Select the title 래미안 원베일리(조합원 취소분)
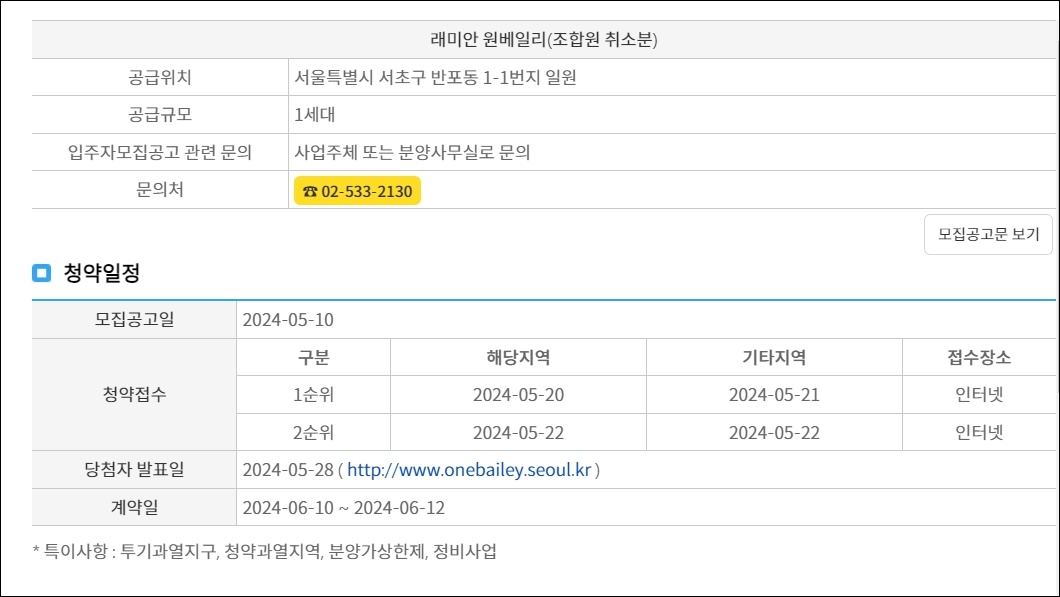Screen dimensions: 1060x597 [544, 40]
